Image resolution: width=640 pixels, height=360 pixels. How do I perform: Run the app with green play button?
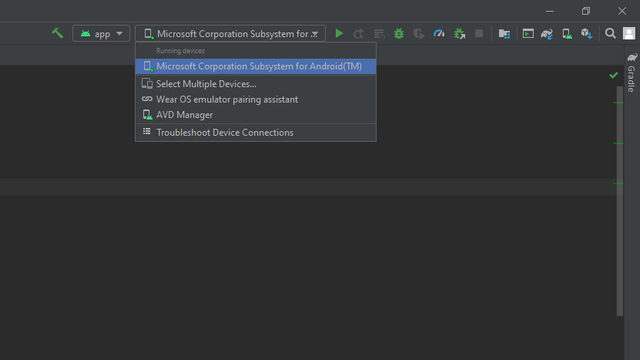(339, 33)
